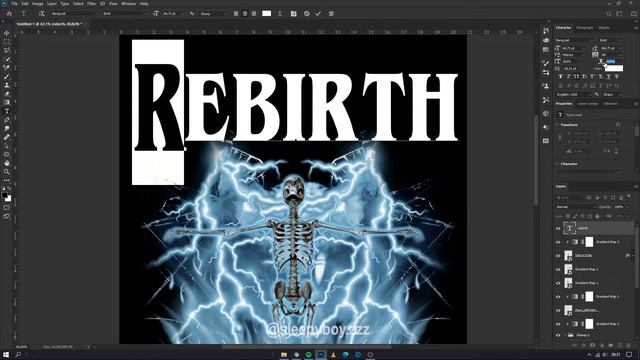Toggle Underline in Character panel
The image size is (640, 360).
click(x=609, y=77)
